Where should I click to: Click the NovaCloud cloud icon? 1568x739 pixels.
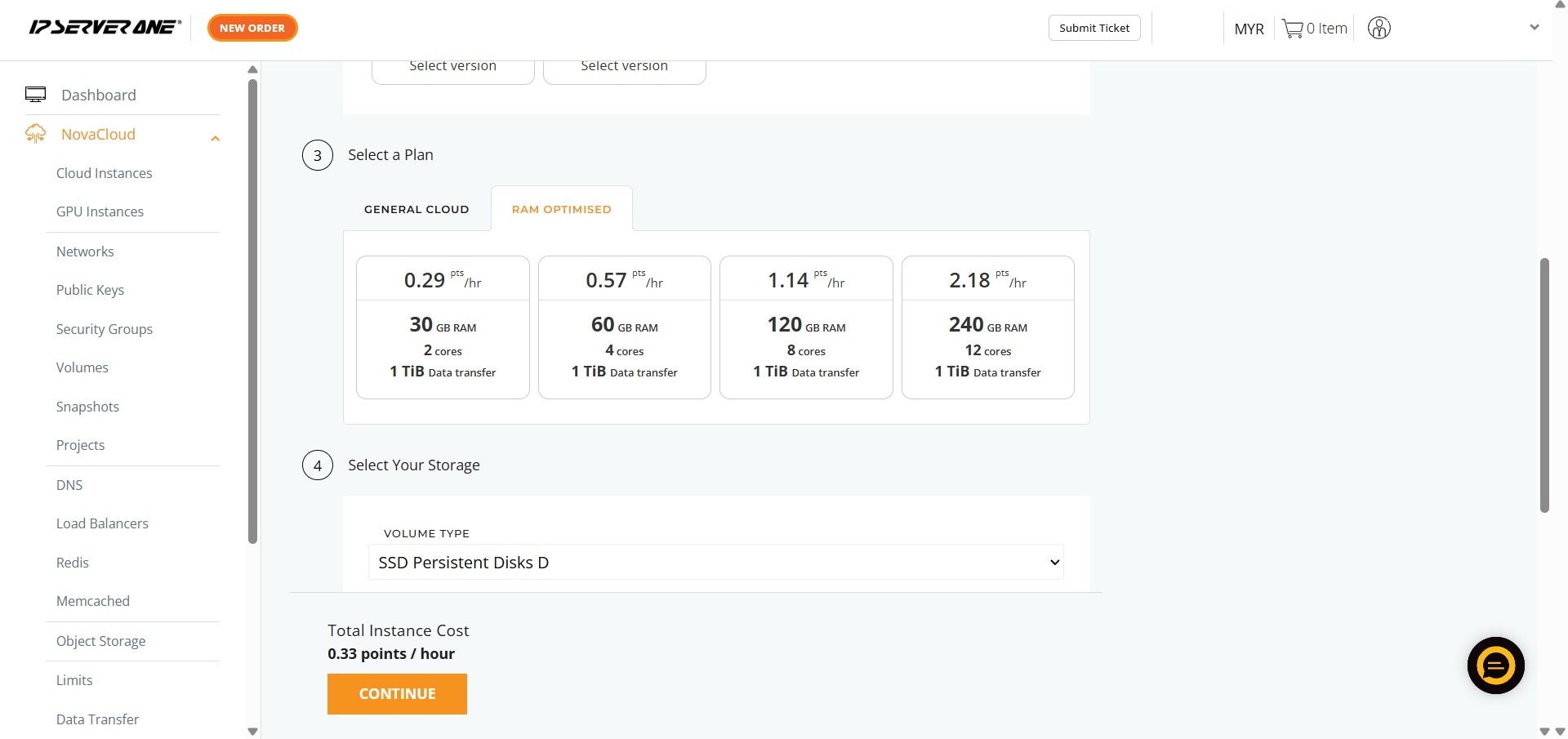click(35, 134)
